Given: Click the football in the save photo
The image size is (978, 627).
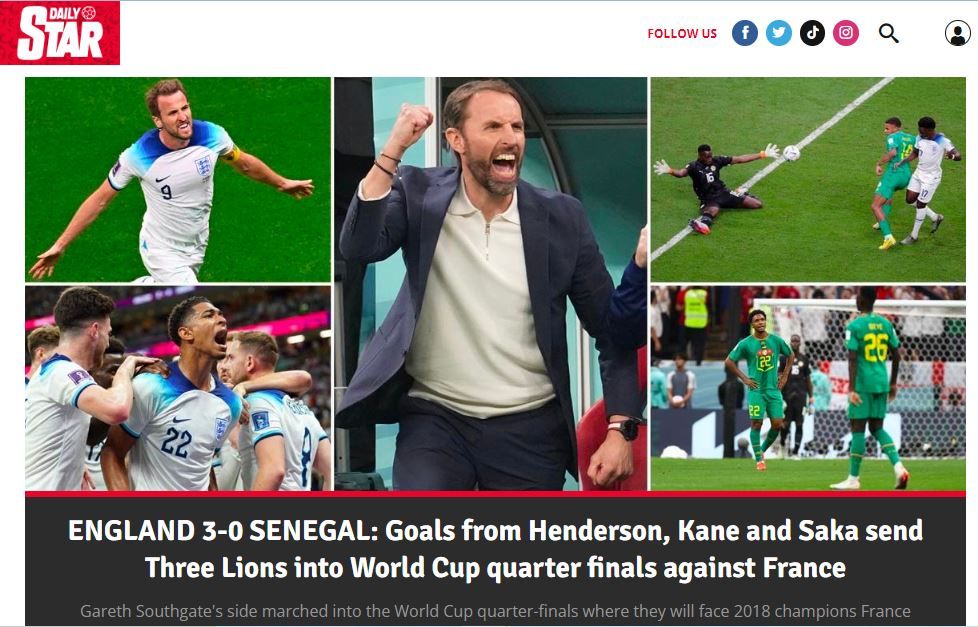Looking at the screenshot, I should (791, 153).
